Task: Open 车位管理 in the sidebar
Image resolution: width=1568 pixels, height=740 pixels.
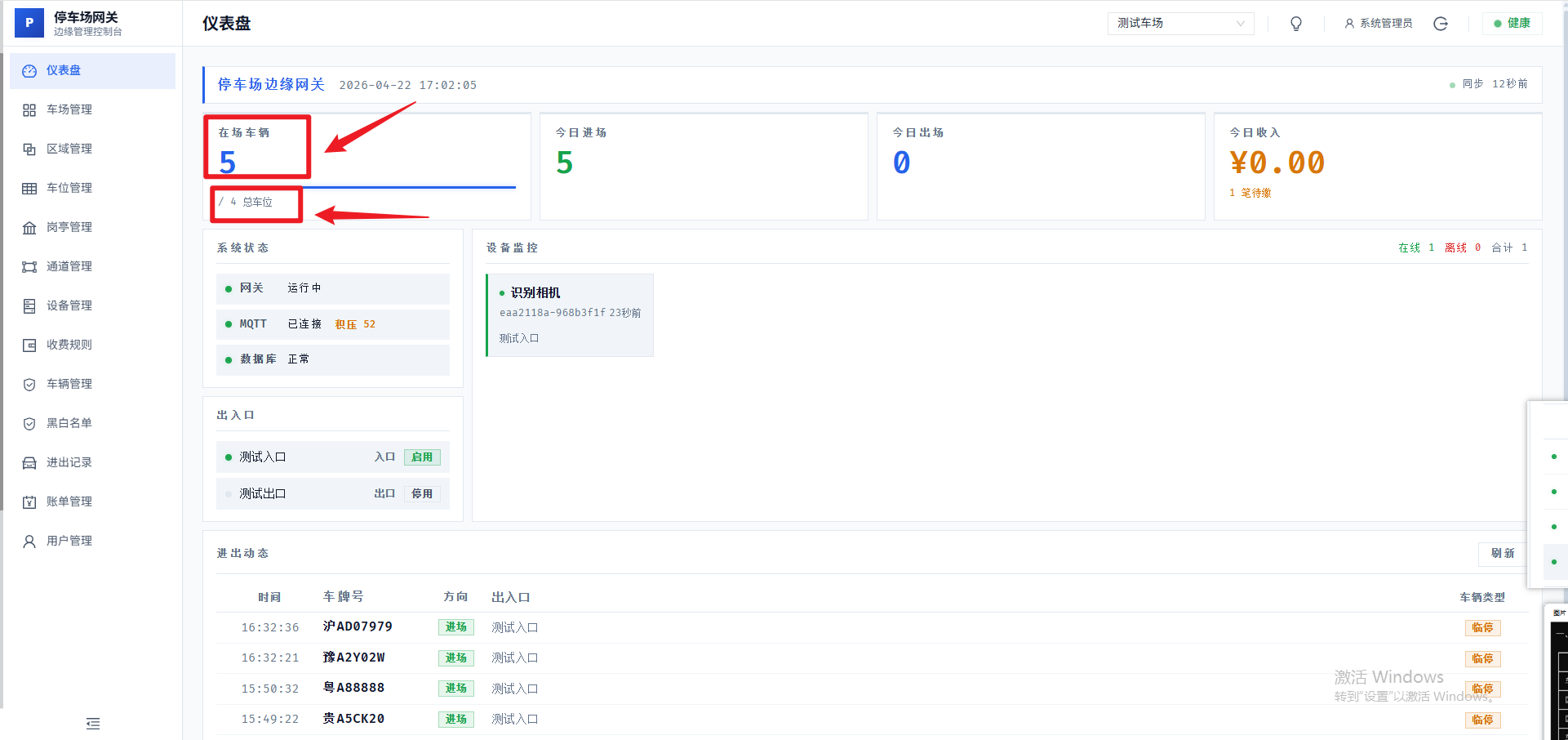Action: pyautogui.click(x=69, y=188)
